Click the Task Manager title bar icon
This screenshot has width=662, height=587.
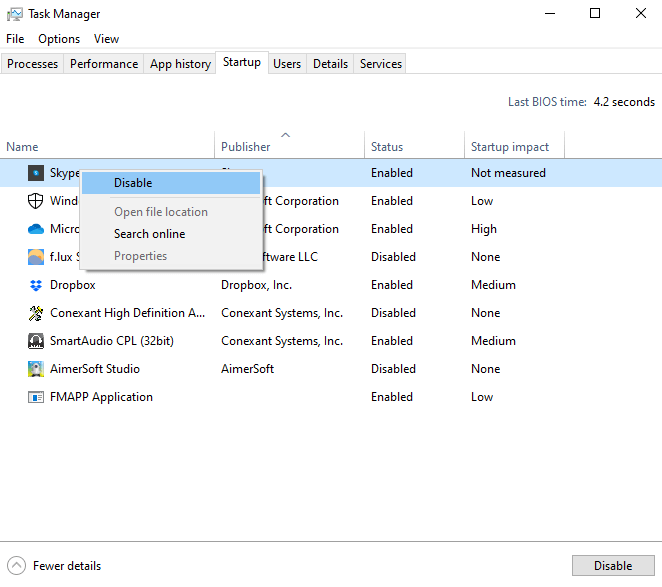(x=15, y=14)
